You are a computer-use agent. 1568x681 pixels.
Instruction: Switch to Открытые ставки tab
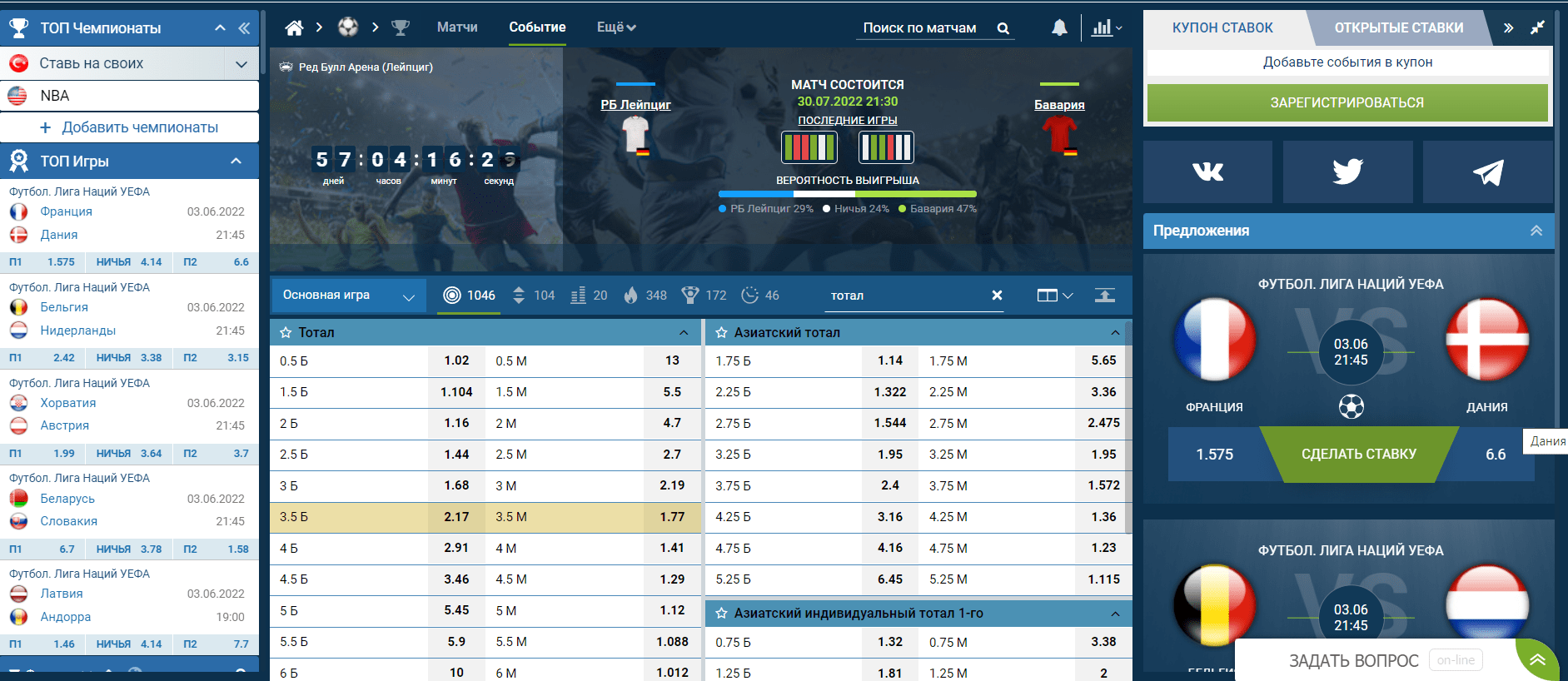[1398, 27]
